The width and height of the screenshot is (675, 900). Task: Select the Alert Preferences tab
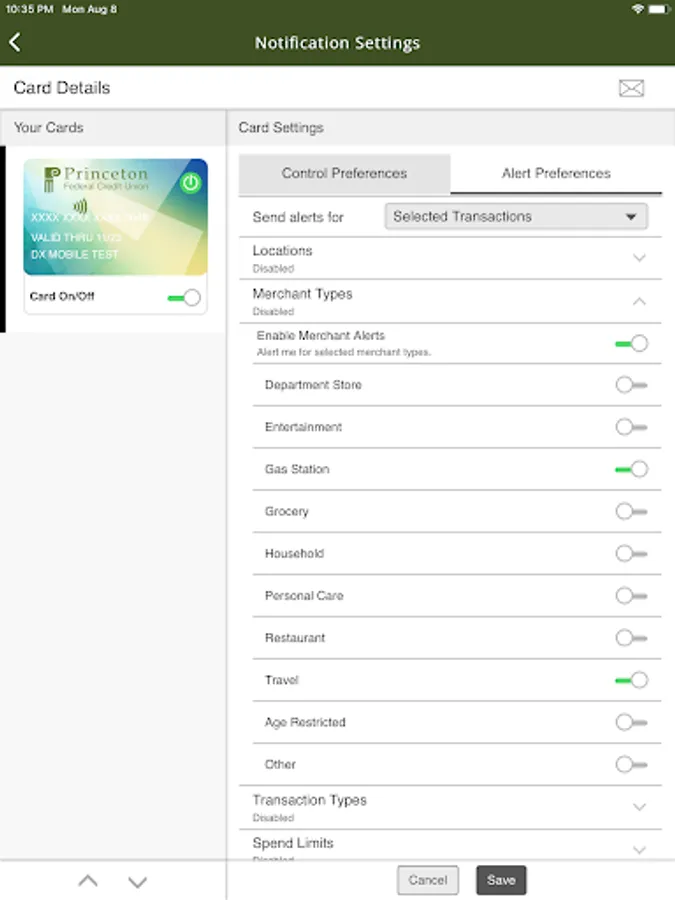556,173
